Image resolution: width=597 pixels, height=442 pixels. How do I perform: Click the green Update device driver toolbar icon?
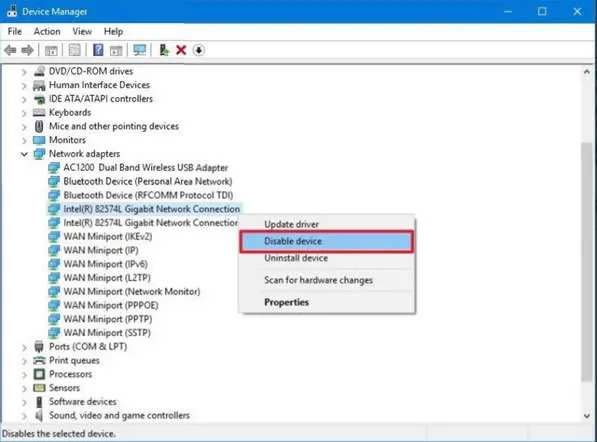click(x=164, y=50)
